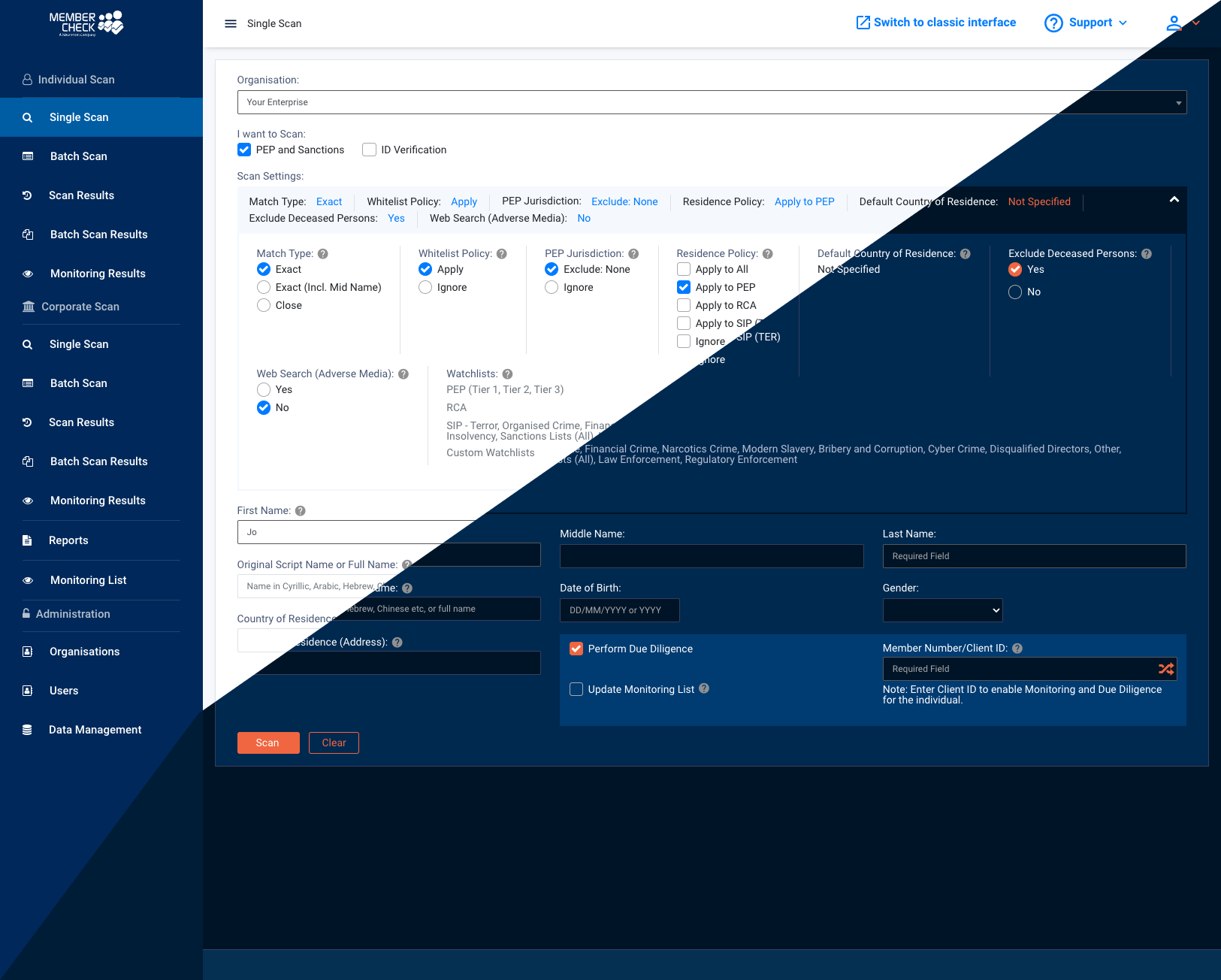1221x980 pixels.
Task: Open Corporate Batch Scan Results
Action: point(101,461)
